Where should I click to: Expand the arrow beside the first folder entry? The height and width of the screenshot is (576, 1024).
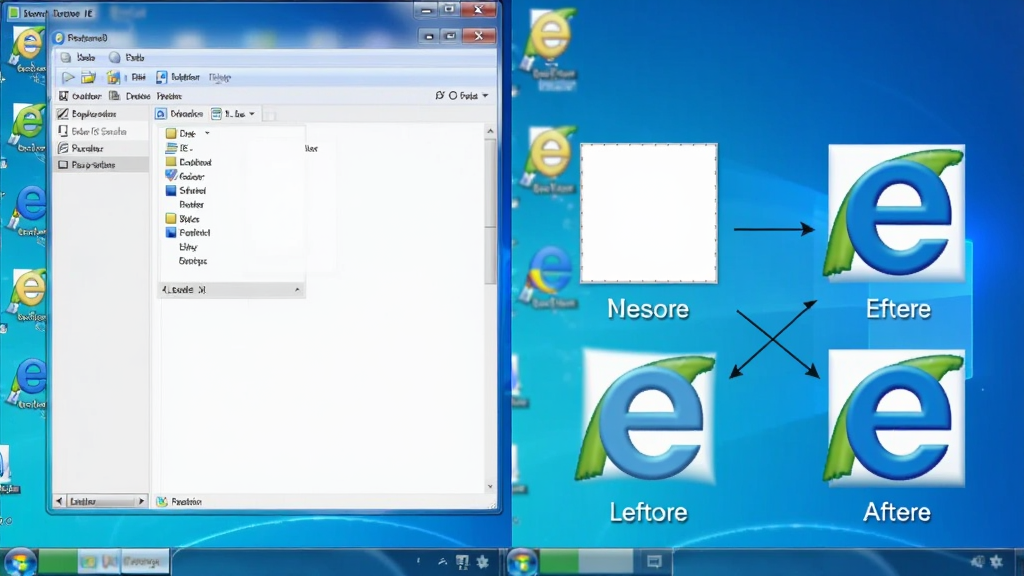[207, 133]
